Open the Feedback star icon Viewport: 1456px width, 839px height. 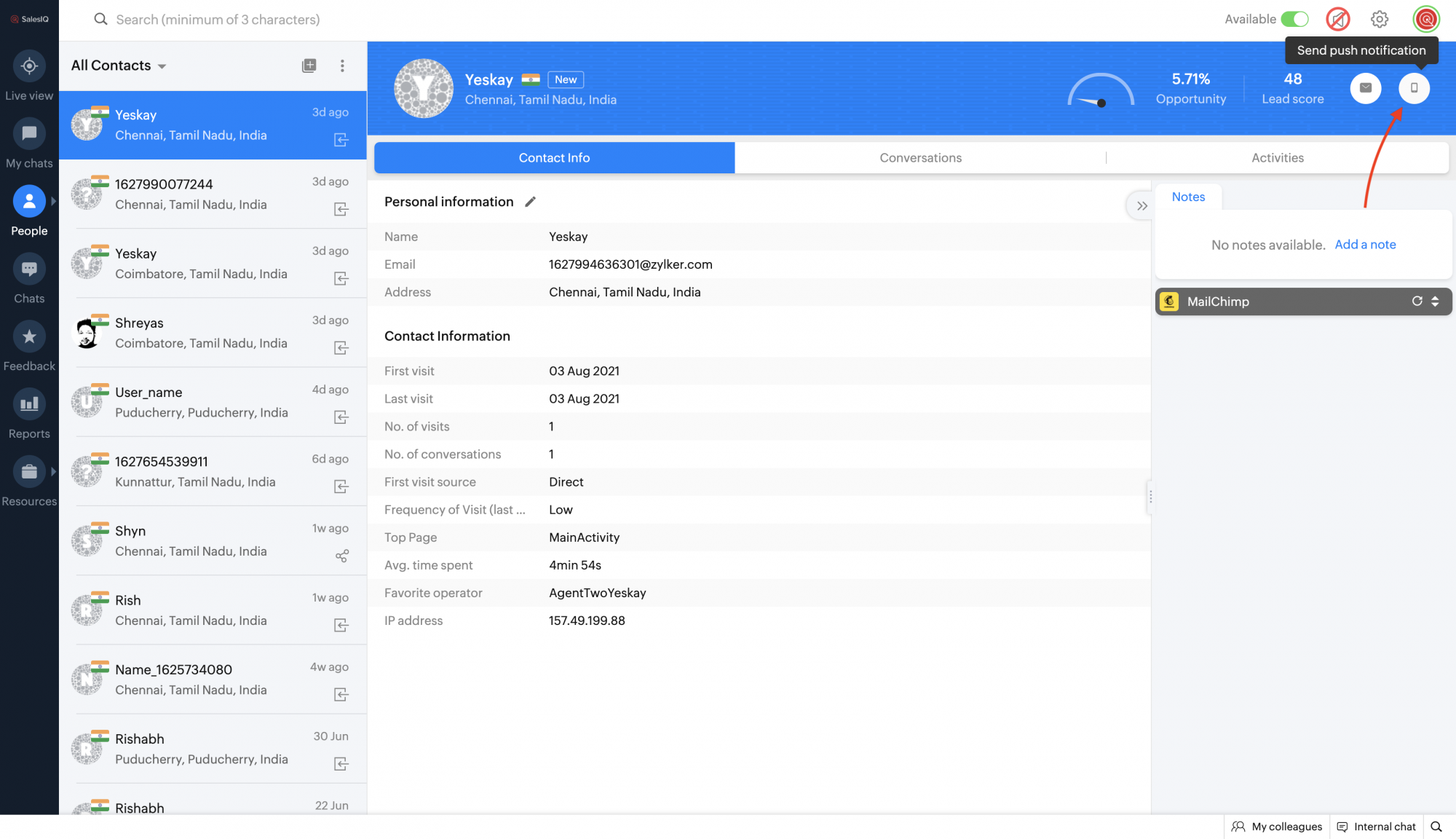click(x=29, y=336)
